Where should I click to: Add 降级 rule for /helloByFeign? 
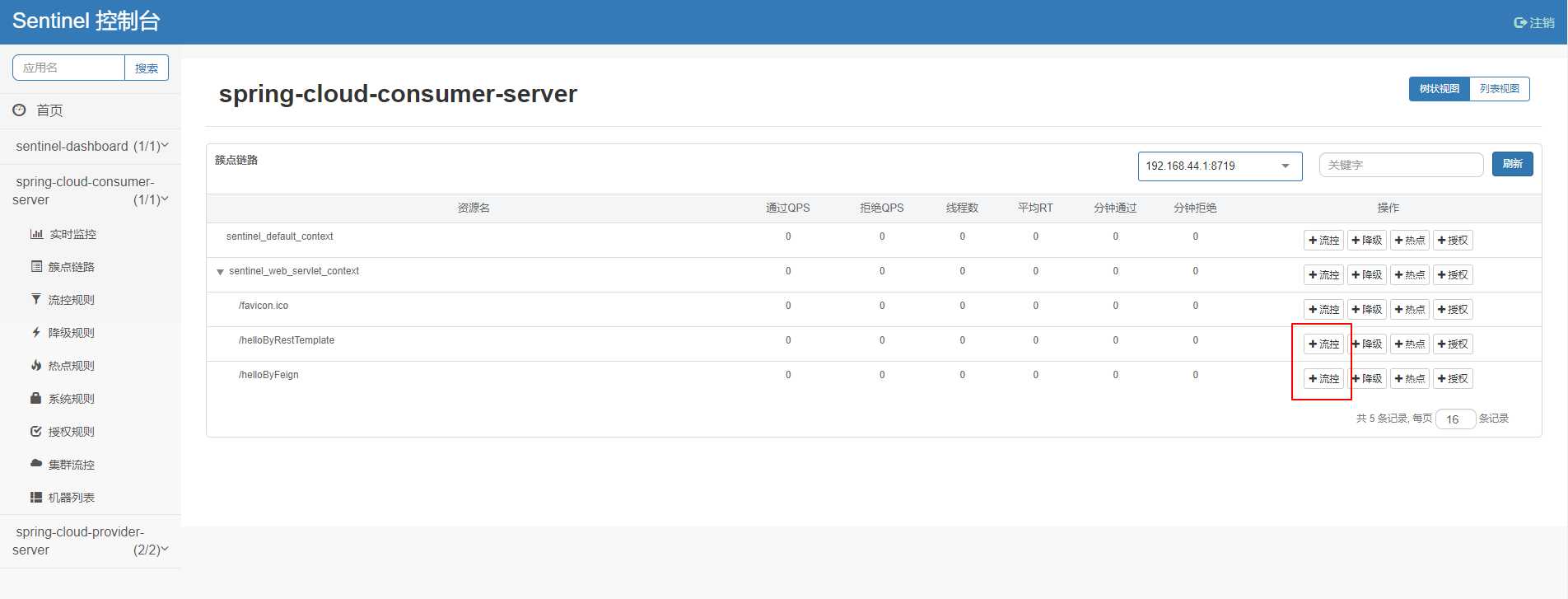(x=1367, y=379)
